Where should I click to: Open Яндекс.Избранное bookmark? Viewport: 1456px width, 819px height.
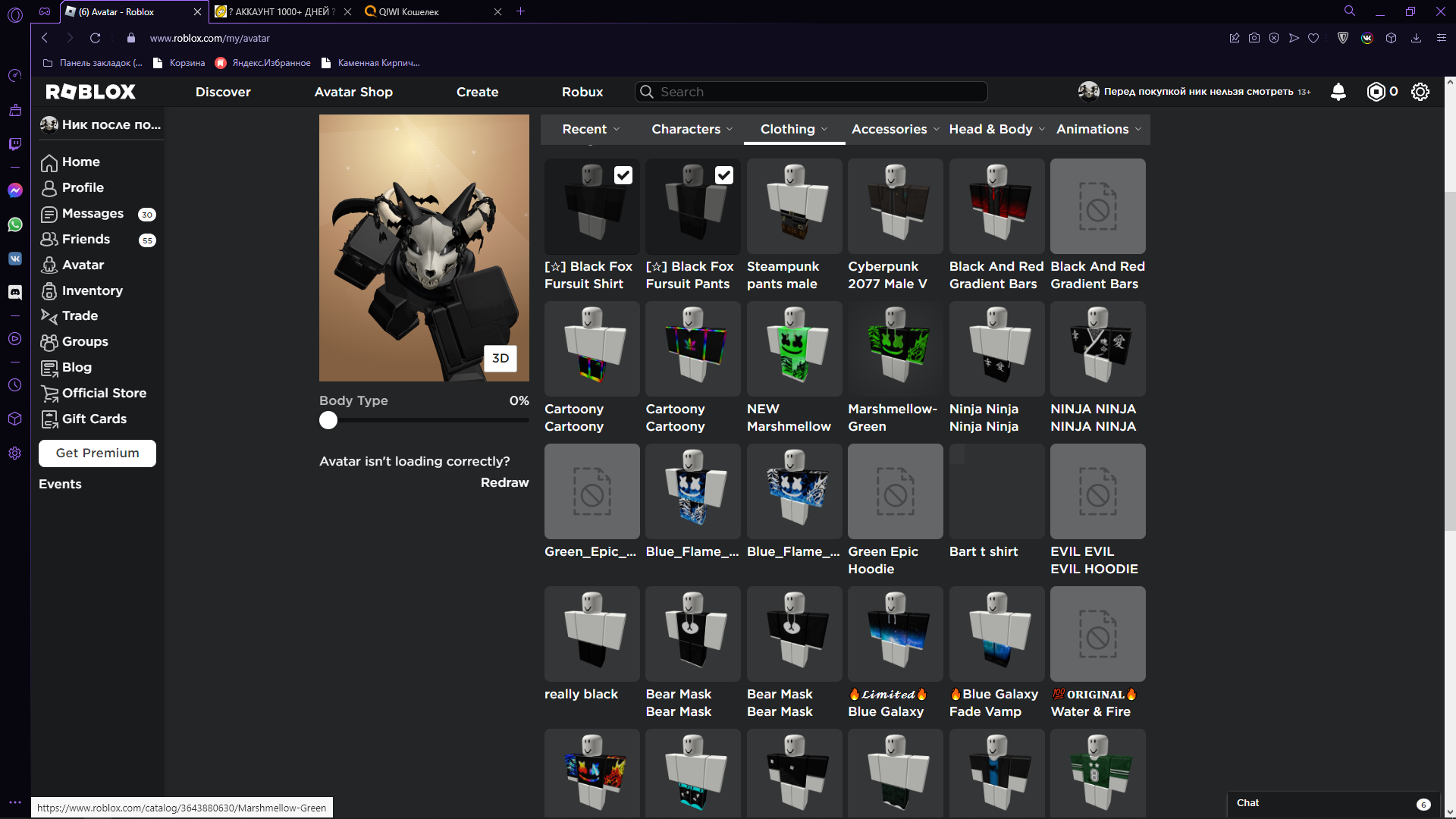[x=263, y=63]
